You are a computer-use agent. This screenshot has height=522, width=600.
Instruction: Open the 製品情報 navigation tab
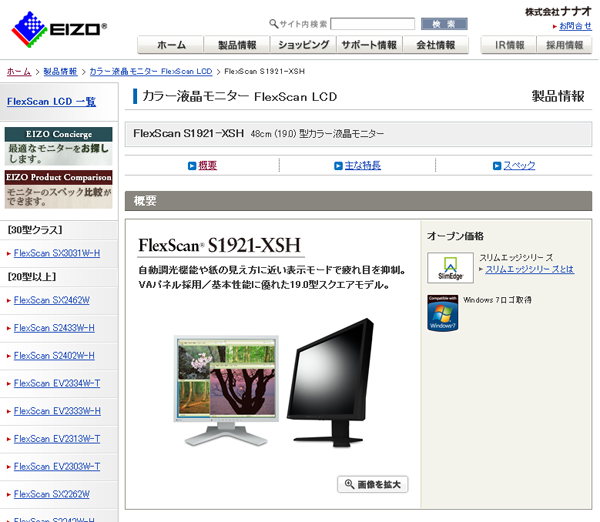237,45
